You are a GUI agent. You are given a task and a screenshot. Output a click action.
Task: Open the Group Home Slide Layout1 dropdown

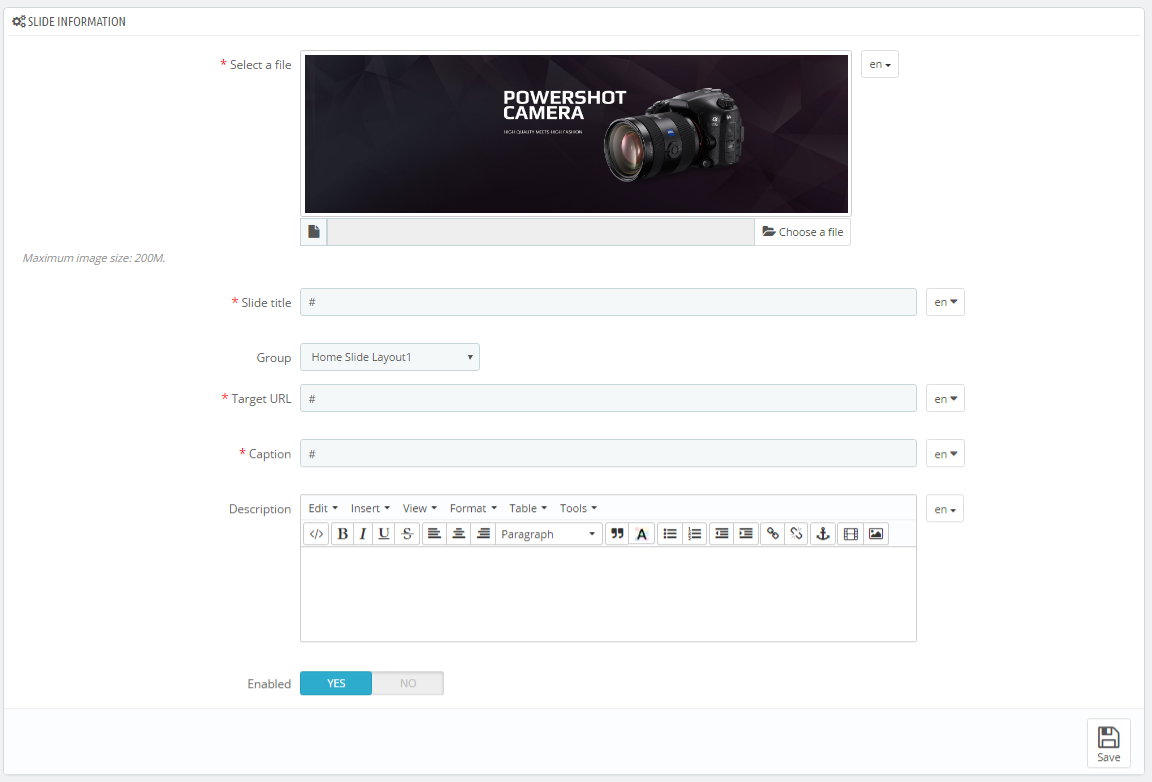click(x=390, y=357)
